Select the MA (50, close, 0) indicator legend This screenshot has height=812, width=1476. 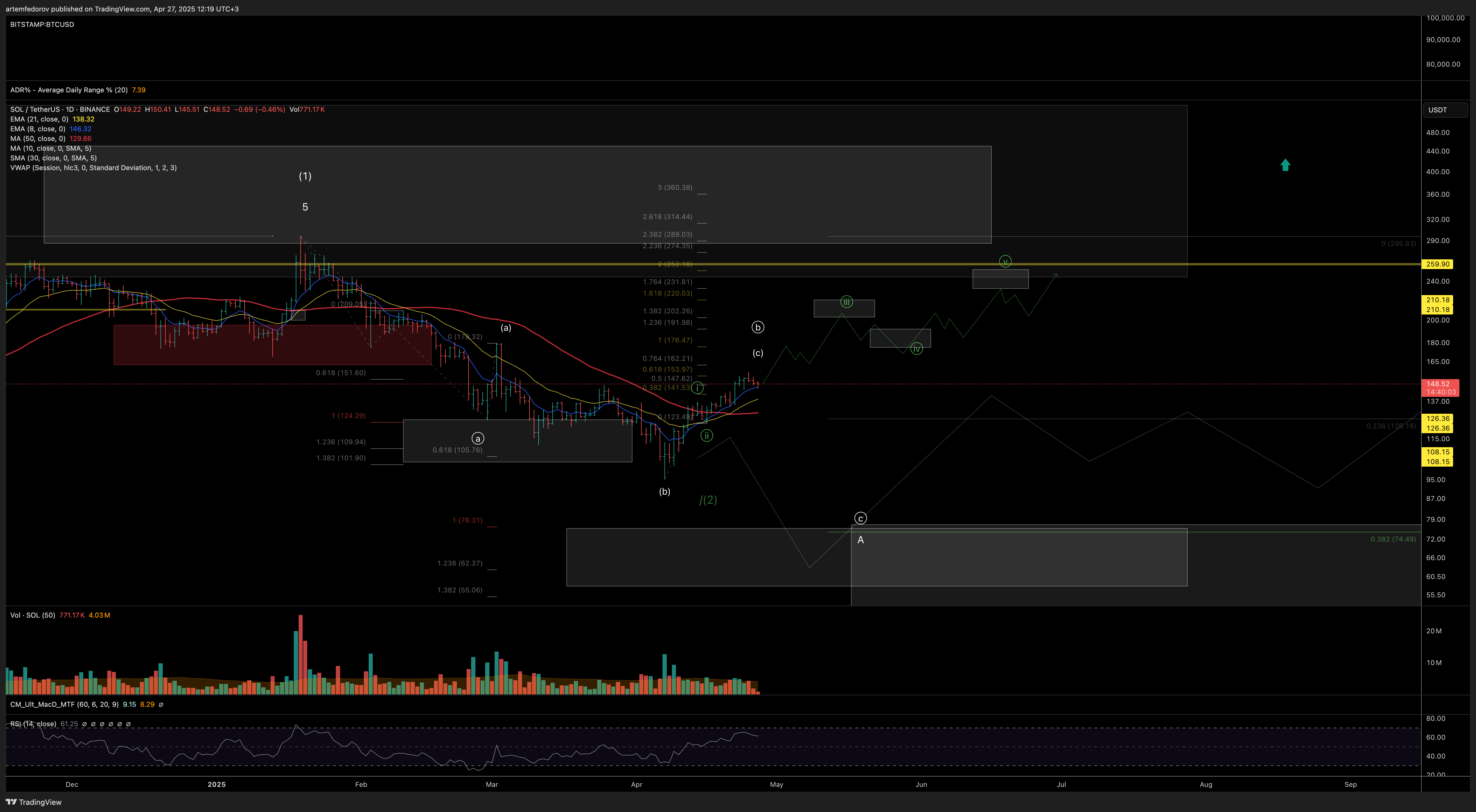pos(50,139)
